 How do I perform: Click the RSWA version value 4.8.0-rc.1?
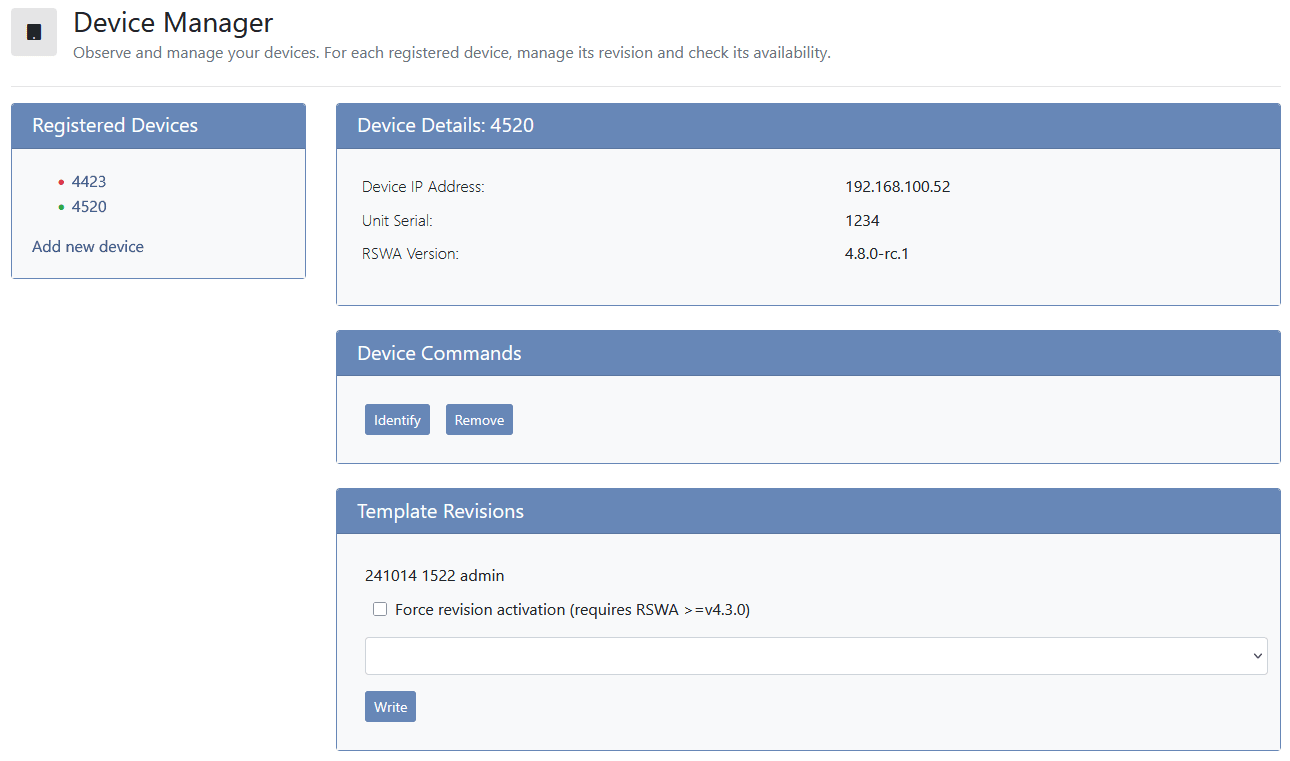877,254
